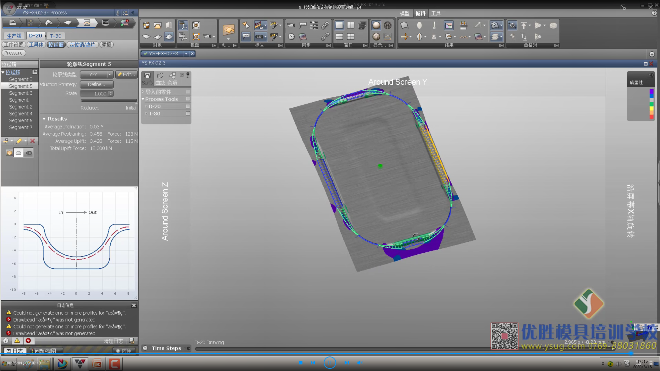Switch to the first blue operation tab
This screenshot has width=660, height=371.
14,36
